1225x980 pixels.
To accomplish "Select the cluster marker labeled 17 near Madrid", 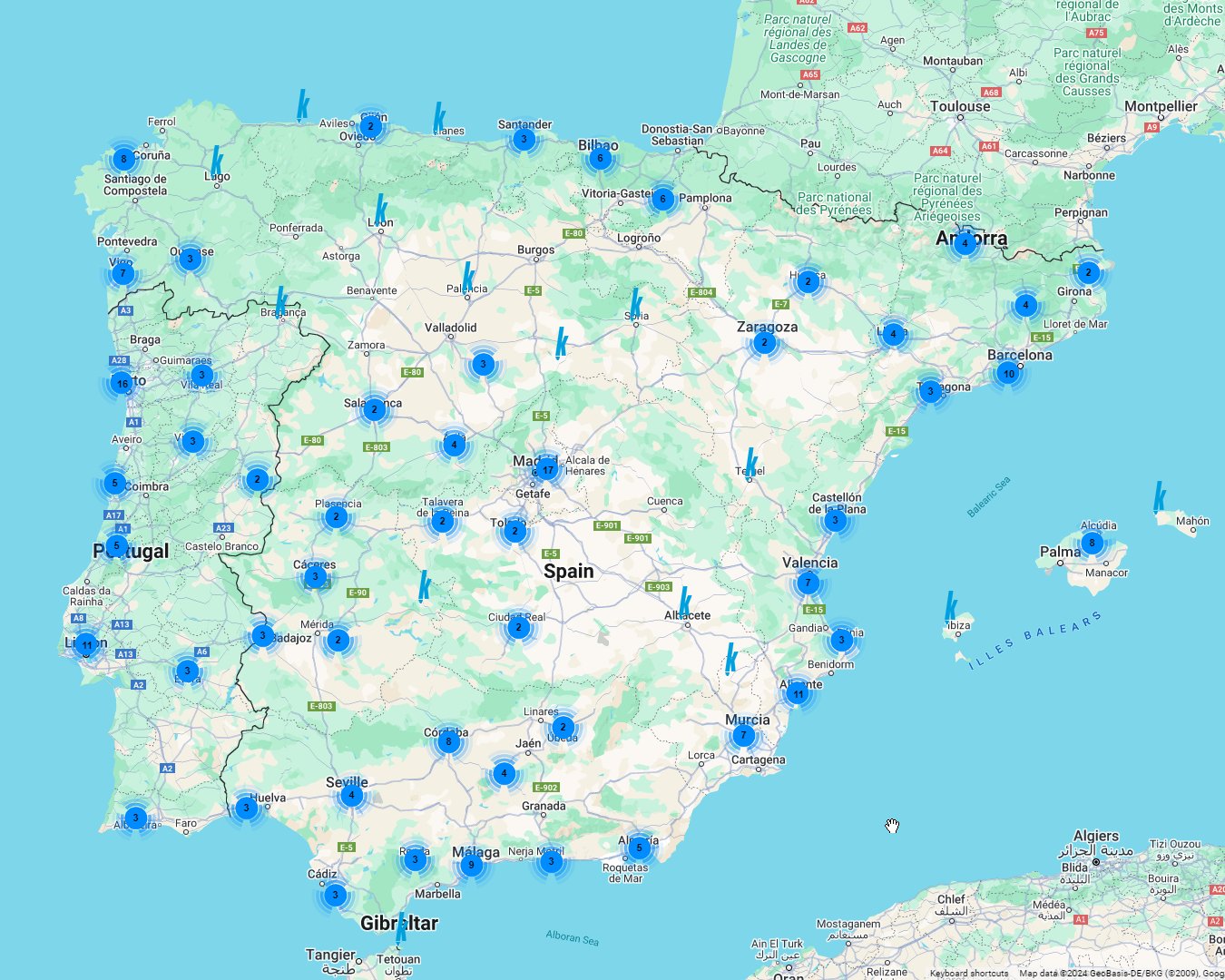I will point(548,470).
